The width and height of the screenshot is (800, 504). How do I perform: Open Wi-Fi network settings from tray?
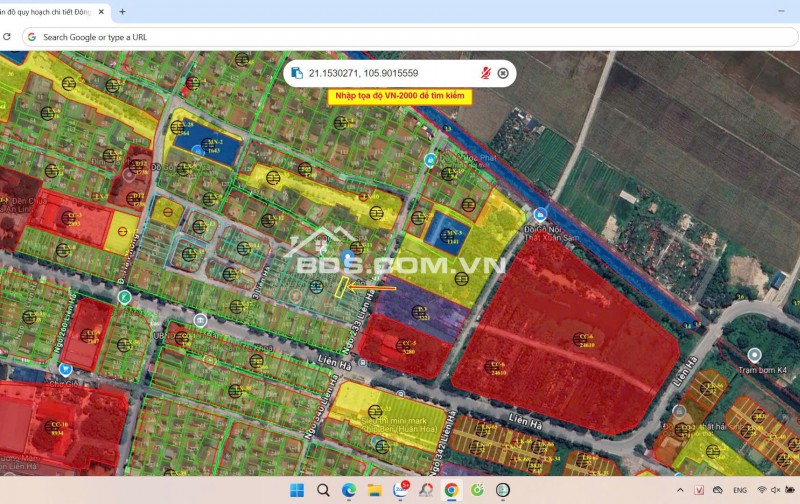[761, 490]
